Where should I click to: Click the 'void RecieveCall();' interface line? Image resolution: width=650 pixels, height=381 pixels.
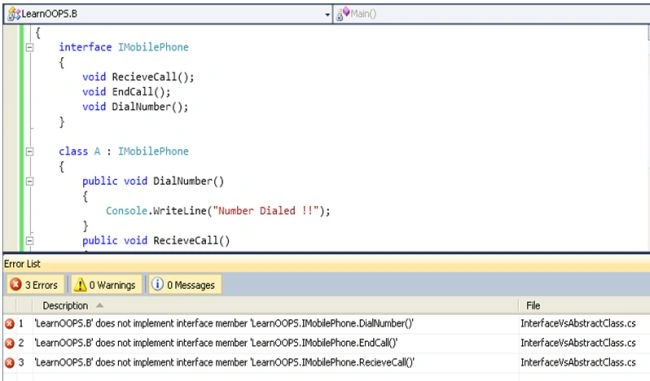click(138, 77)
